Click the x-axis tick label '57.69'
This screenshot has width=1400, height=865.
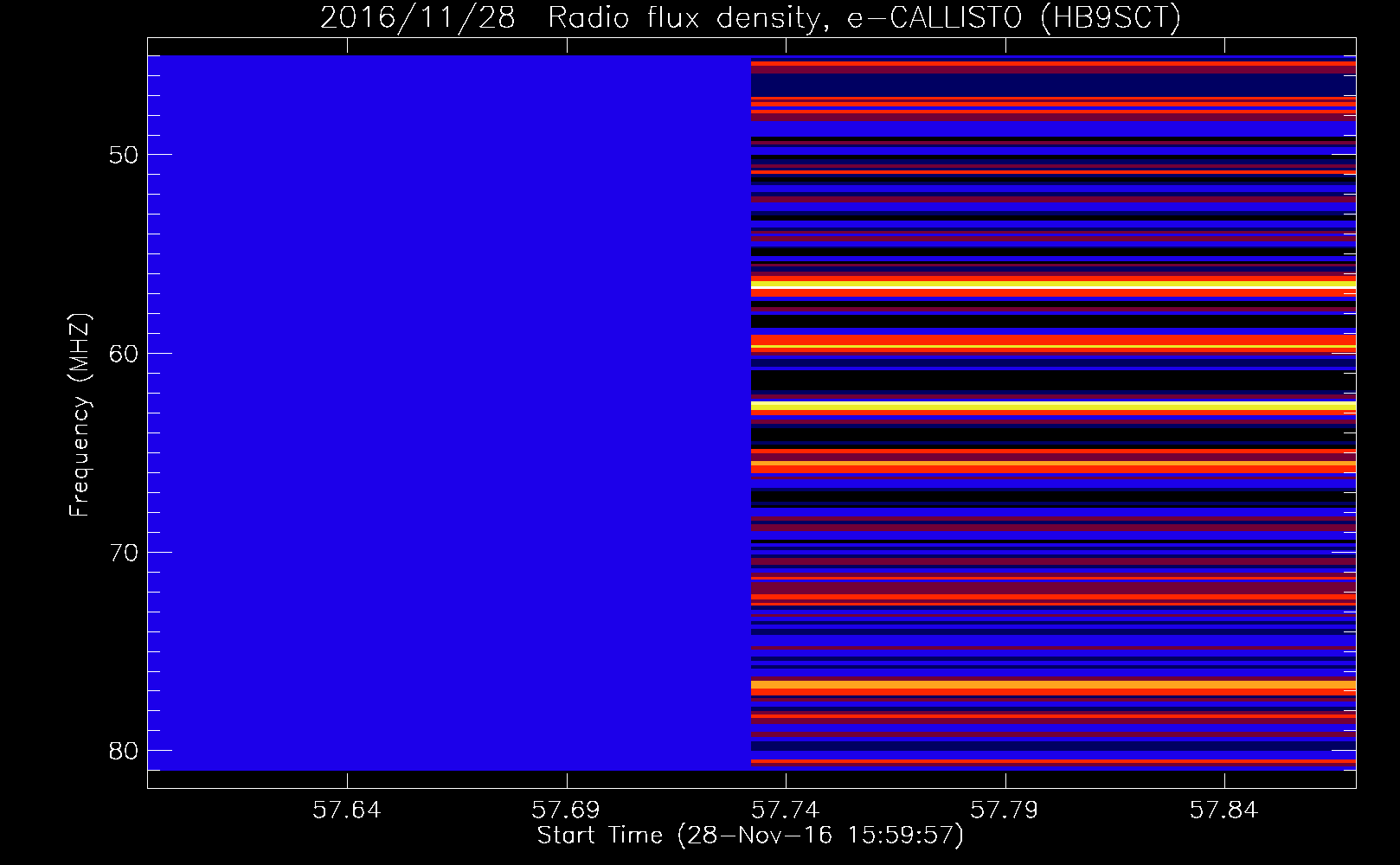pyautogui.click(x=566, y=811)
